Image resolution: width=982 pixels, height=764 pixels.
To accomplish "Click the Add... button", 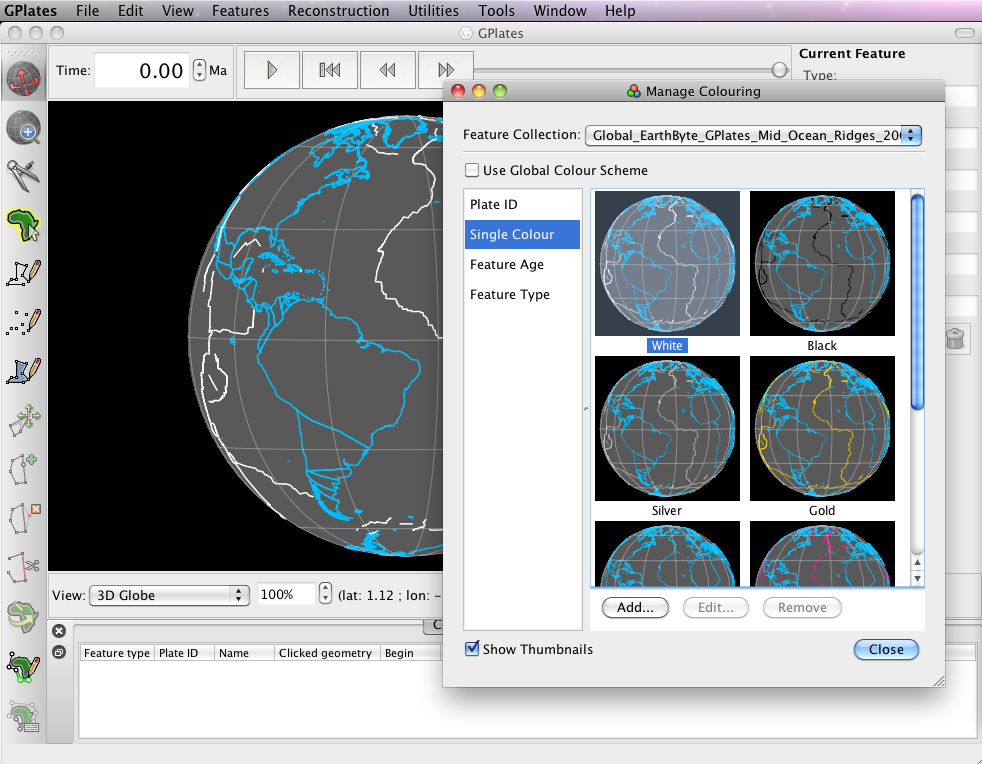I will pos(635,607).
